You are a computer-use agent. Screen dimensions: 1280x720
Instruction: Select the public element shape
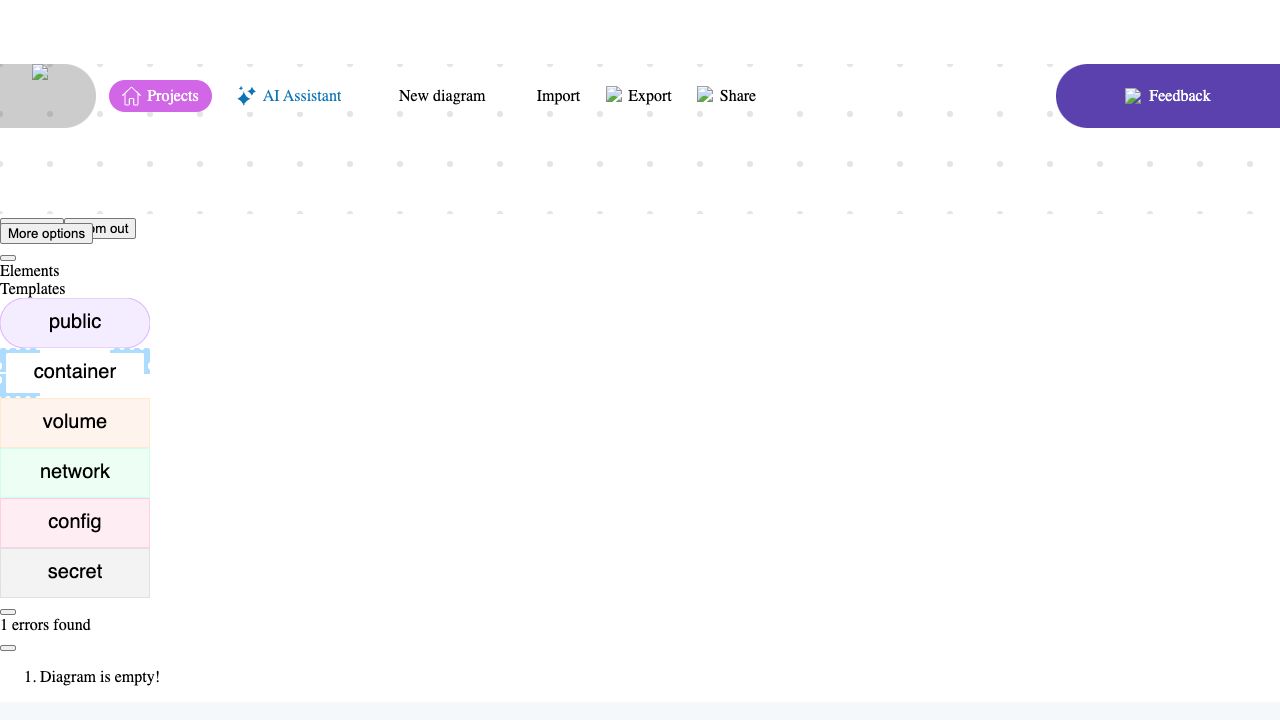pyautogui.click(x=75, y=322)
